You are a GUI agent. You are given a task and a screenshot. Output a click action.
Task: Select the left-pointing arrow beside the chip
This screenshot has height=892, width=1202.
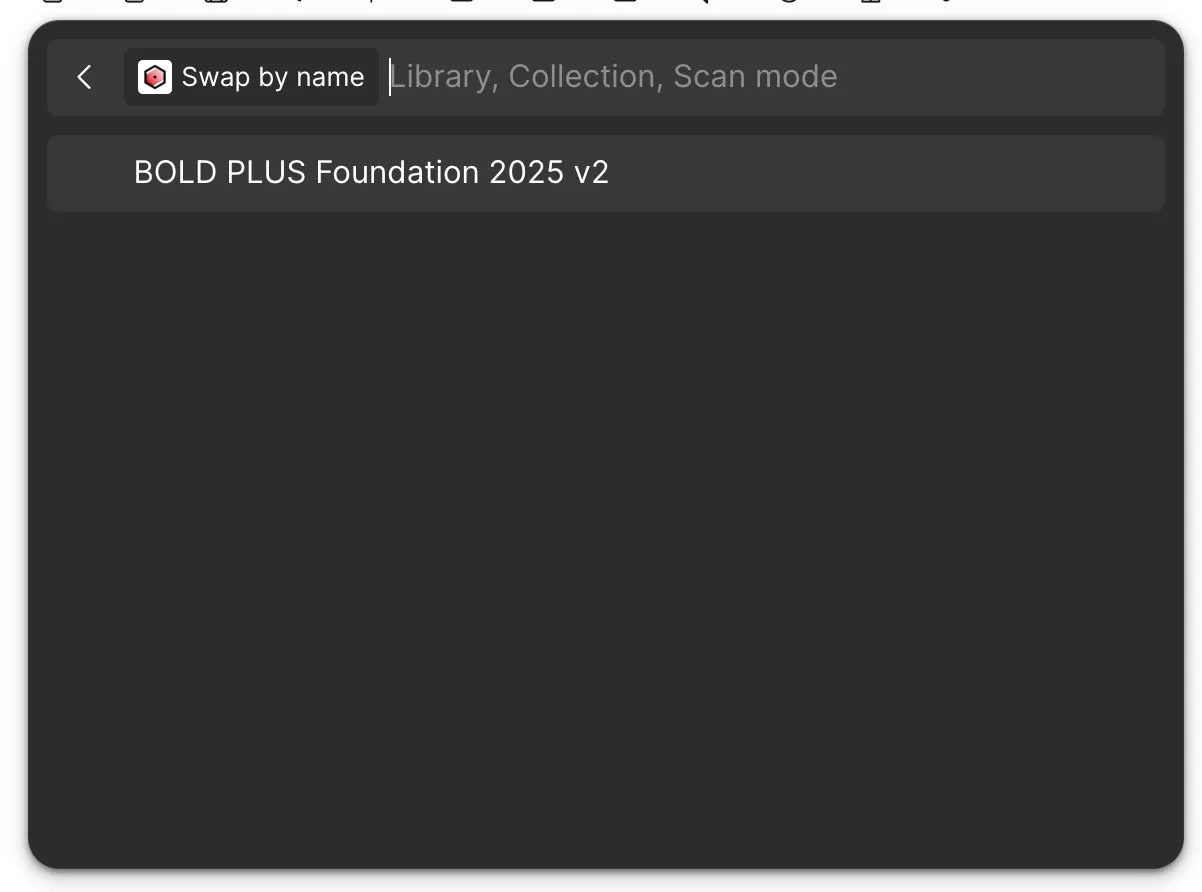coord(84,77)
